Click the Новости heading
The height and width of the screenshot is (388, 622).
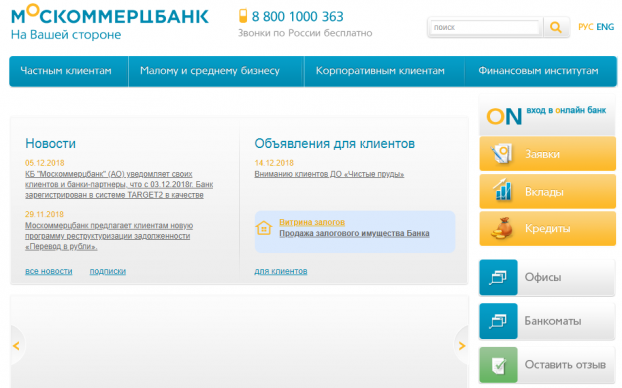(x=50, y=143)
